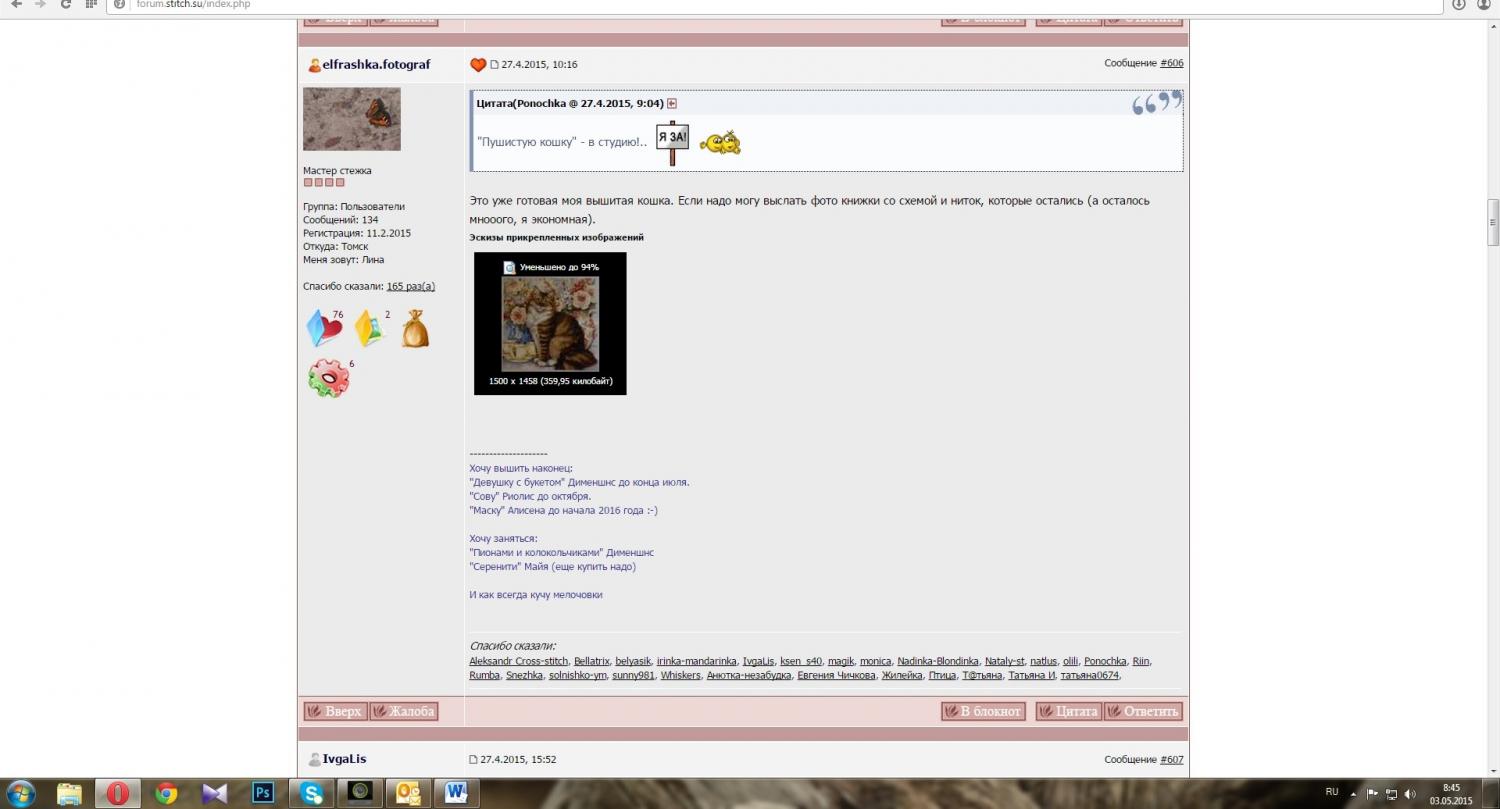Open the embroidered cat image thumbnail
Viewport: 1500px width, 809px height.
(549, 324)
